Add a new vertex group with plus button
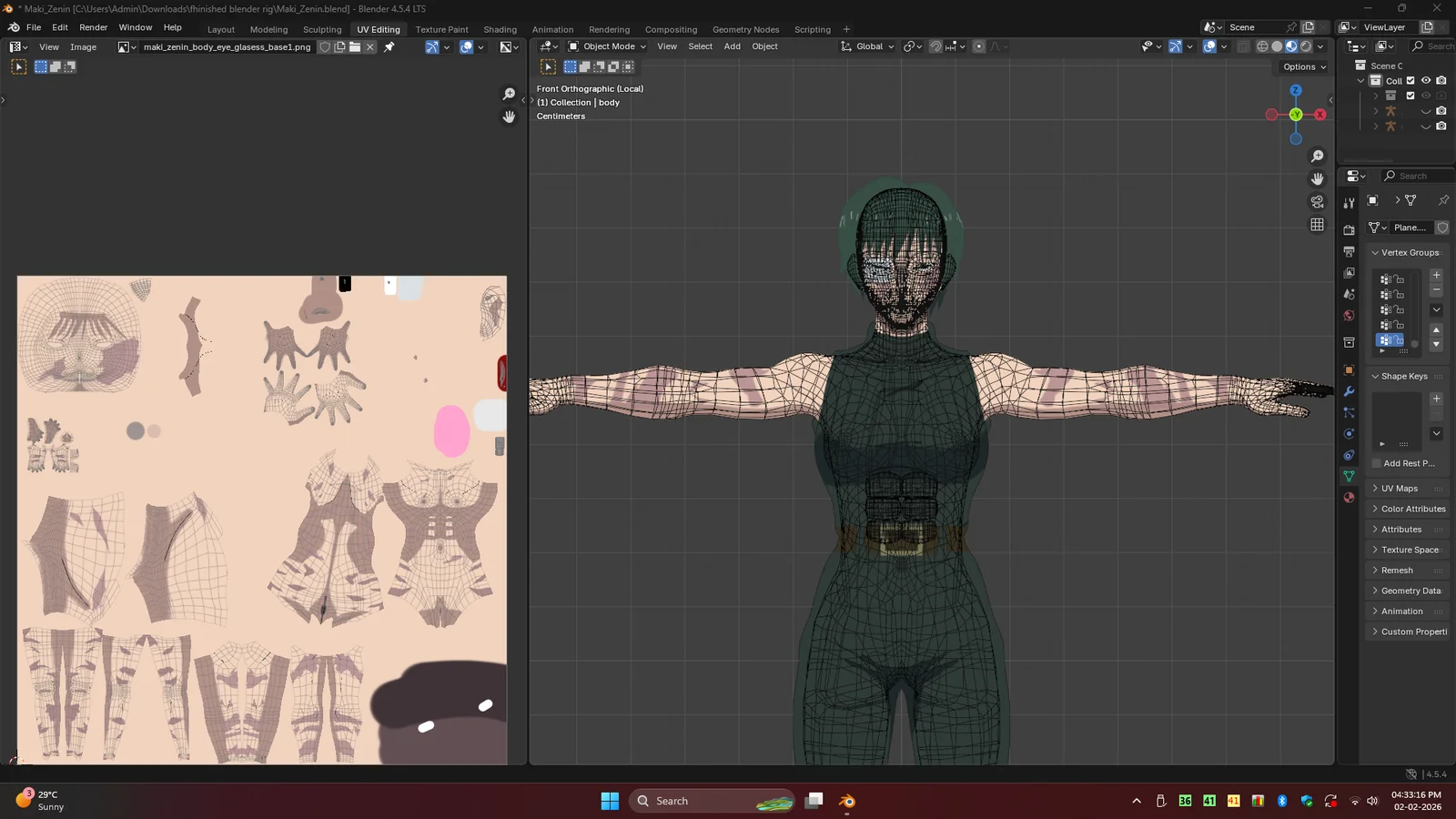Screen dimensions: 1456x819 pos(1436,275)
